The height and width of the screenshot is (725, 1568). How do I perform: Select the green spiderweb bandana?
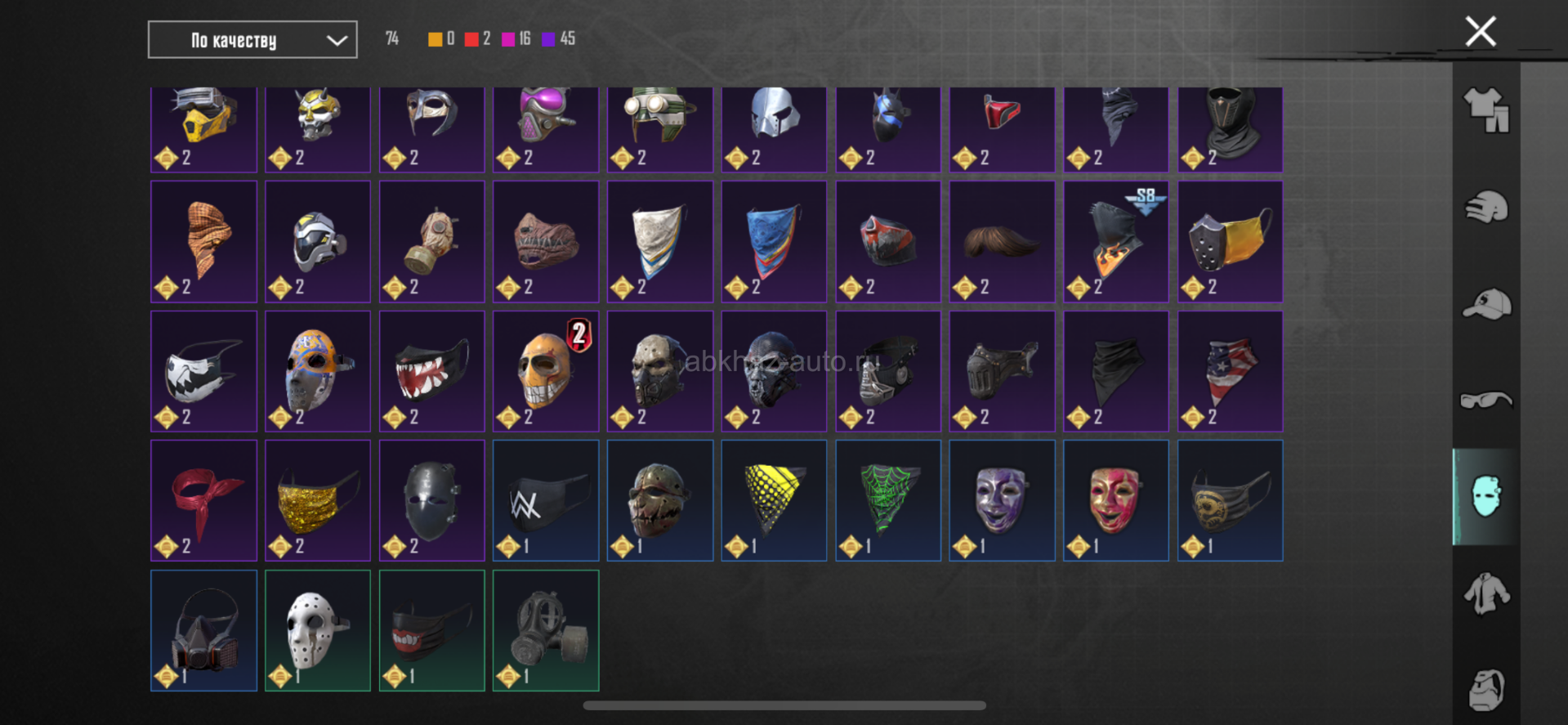[x=888, y=500]
